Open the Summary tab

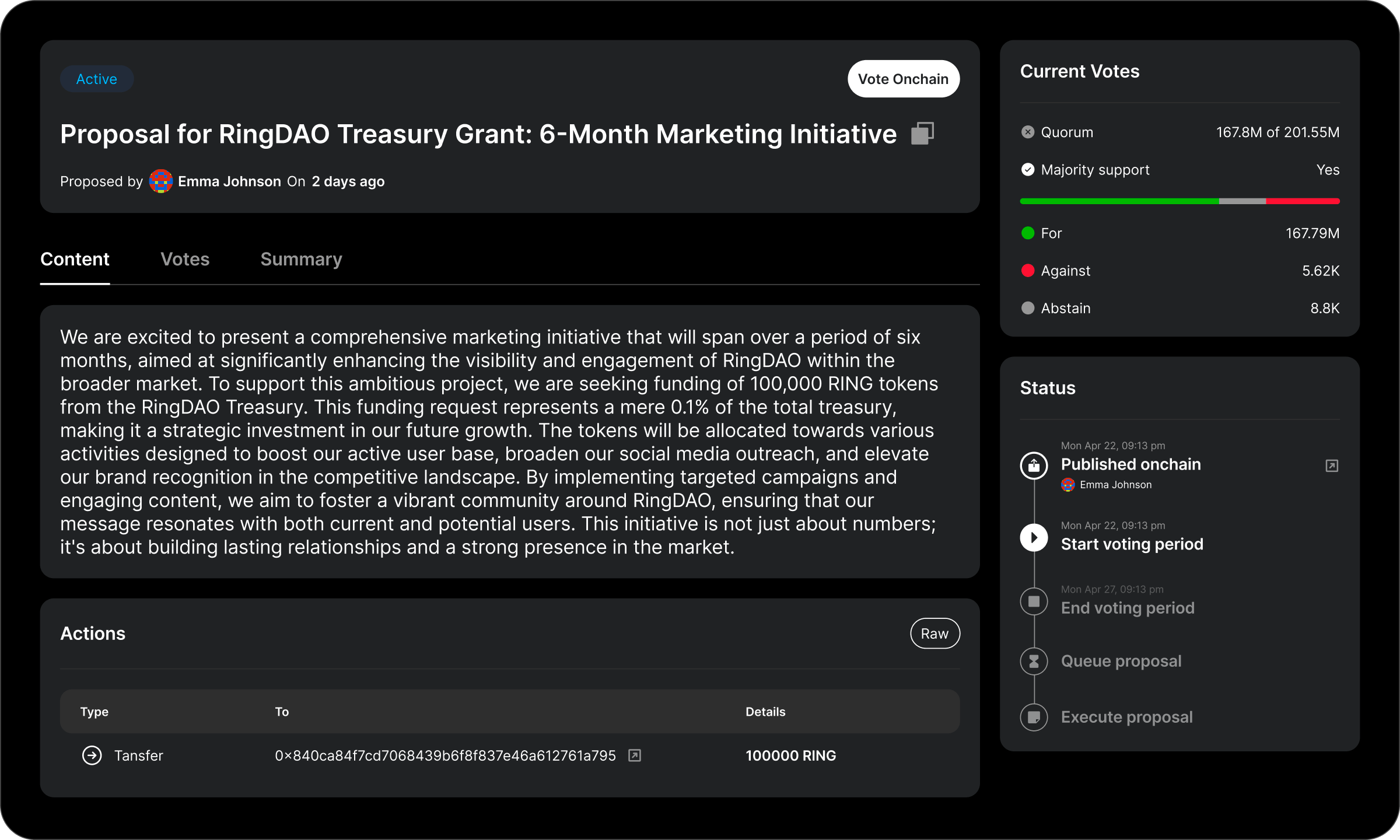pos(301,259)
